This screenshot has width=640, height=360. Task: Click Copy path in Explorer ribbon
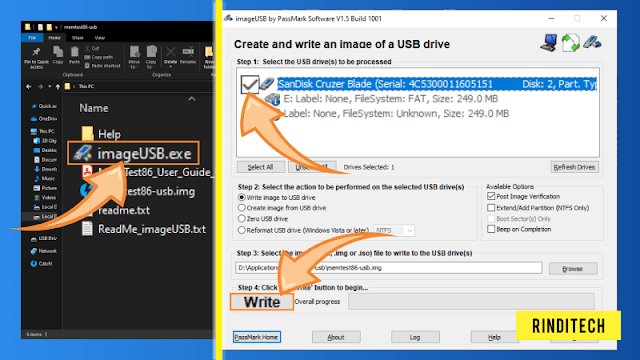[x=99, y=57]
